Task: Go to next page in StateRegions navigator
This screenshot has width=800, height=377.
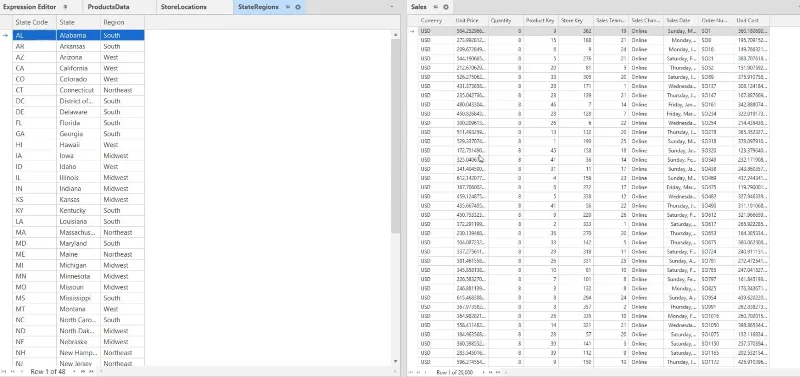Action: (x=83, y=371)
